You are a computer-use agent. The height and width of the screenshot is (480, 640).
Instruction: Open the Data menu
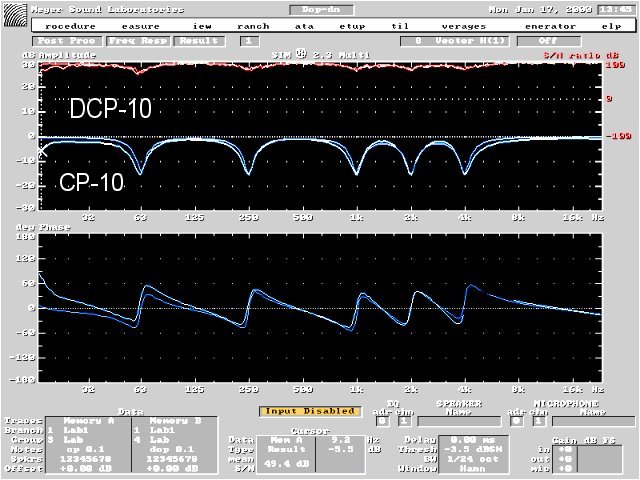304,26
